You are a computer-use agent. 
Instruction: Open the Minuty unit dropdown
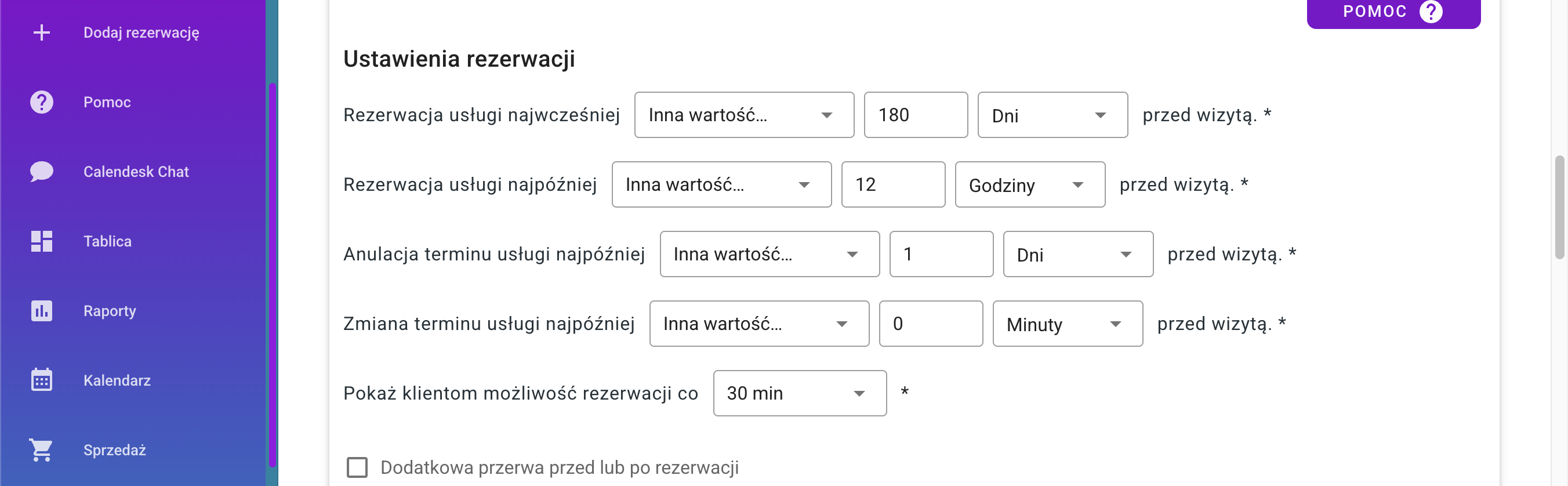(1068, 324)
